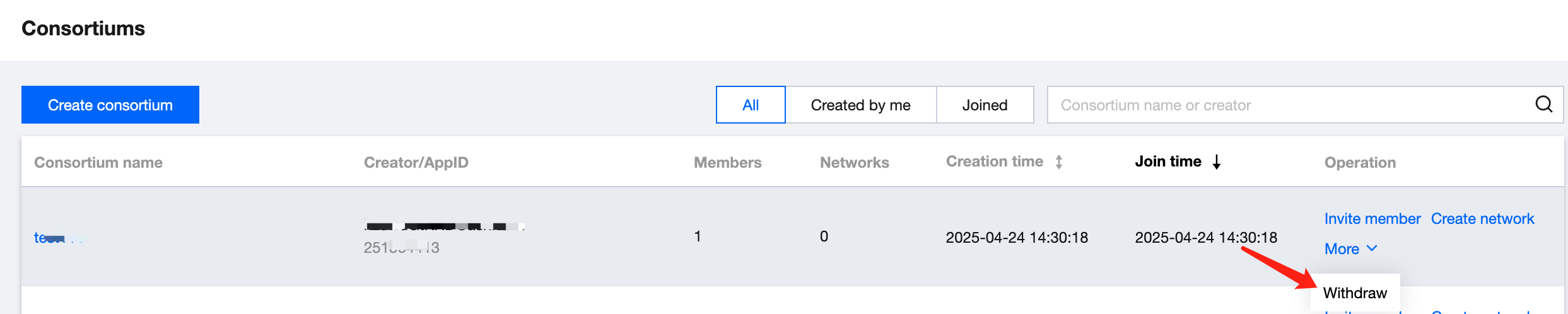Screen dimensions: 1568x314
Task: Click the Operation column header
Action: 1360,163
